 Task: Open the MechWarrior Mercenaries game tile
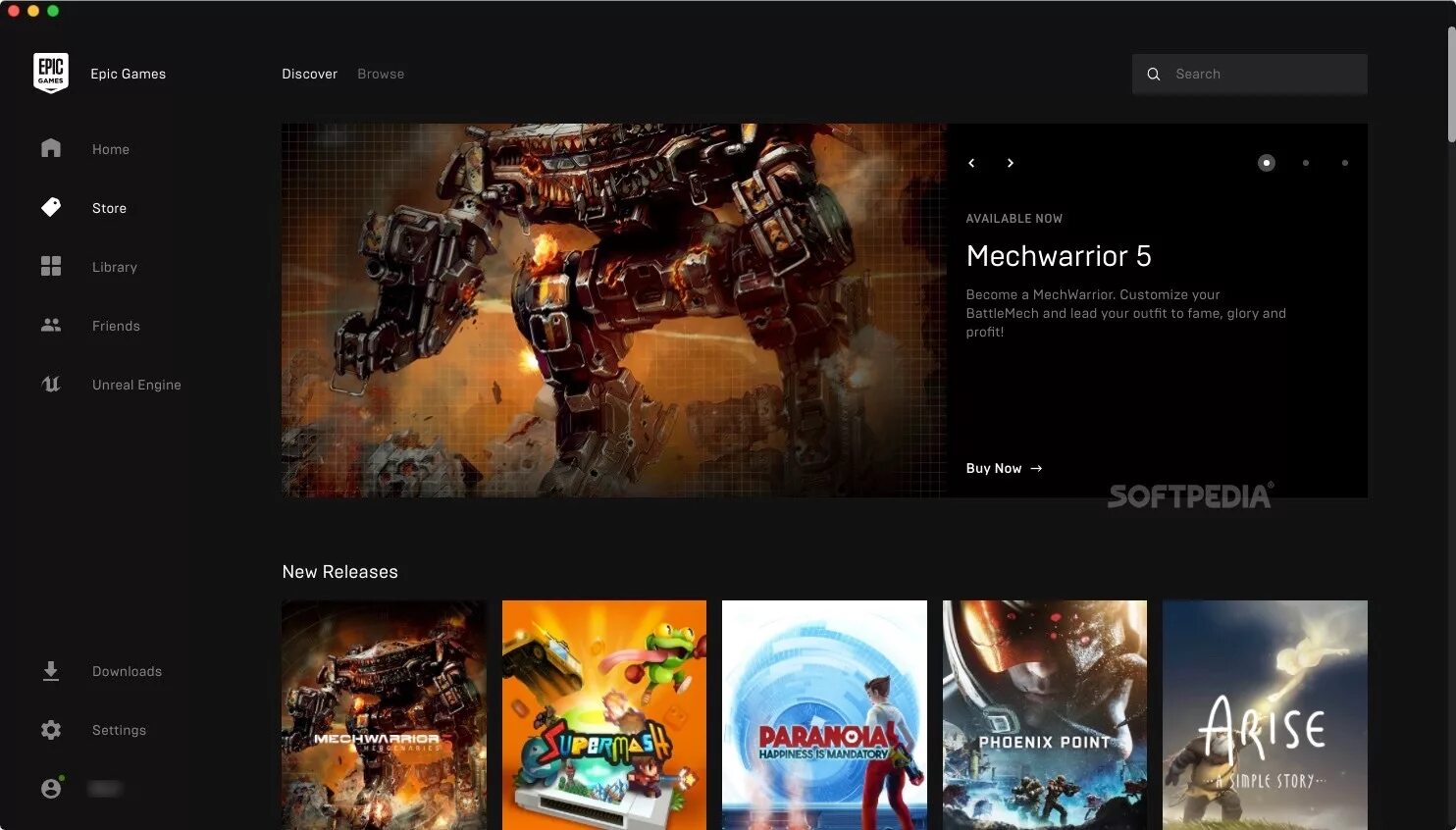(x=384, y=715)
